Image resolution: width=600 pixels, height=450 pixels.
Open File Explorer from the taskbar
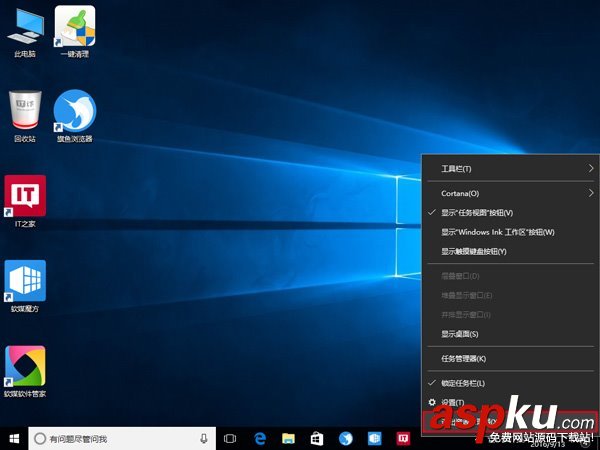tap(289, 439)
